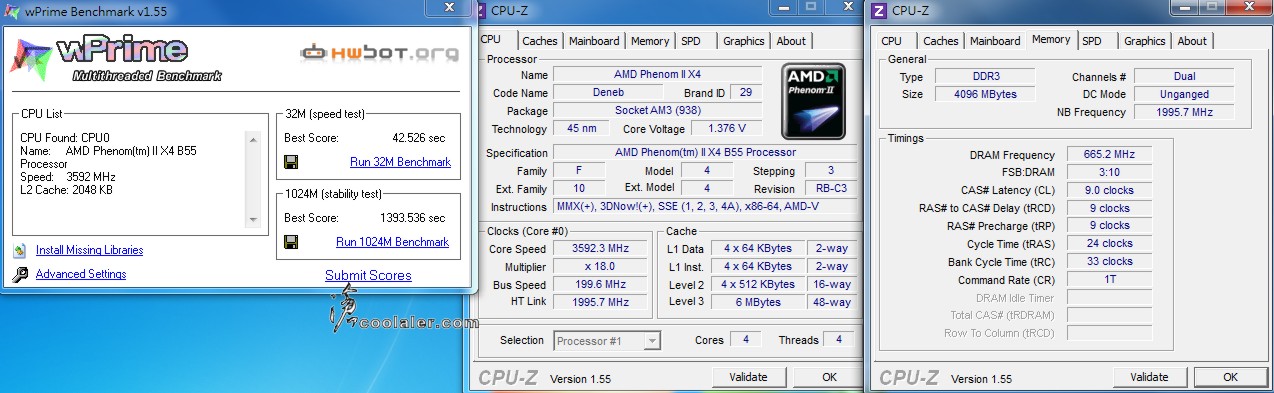
Task: Click 32M Best Score 42.526 sec
Action: pos(419,138)
